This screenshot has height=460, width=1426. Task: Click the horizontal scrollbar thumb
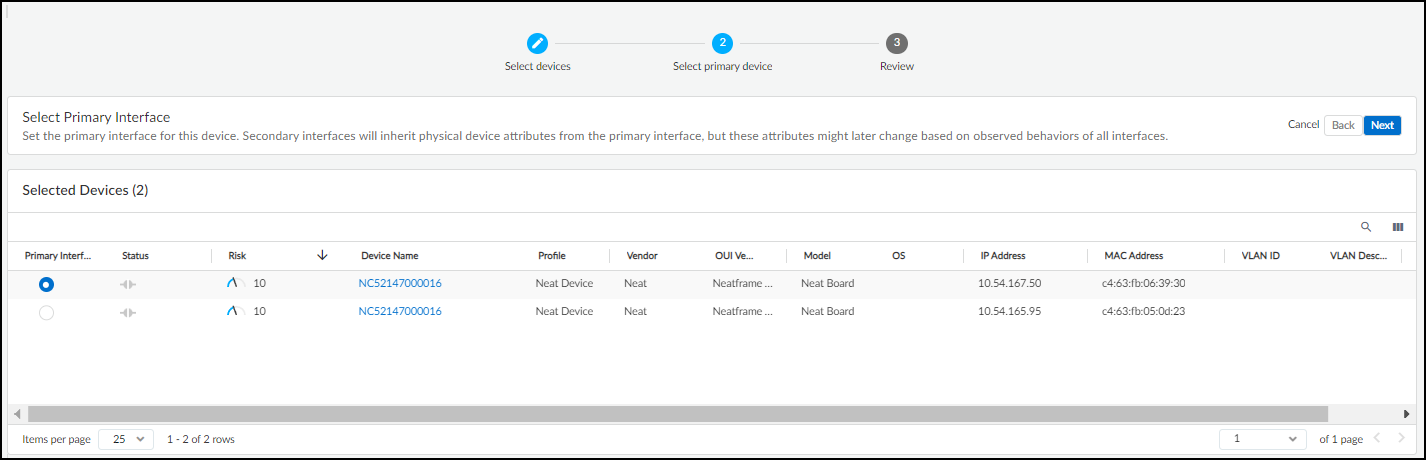[x=677, y=414]
